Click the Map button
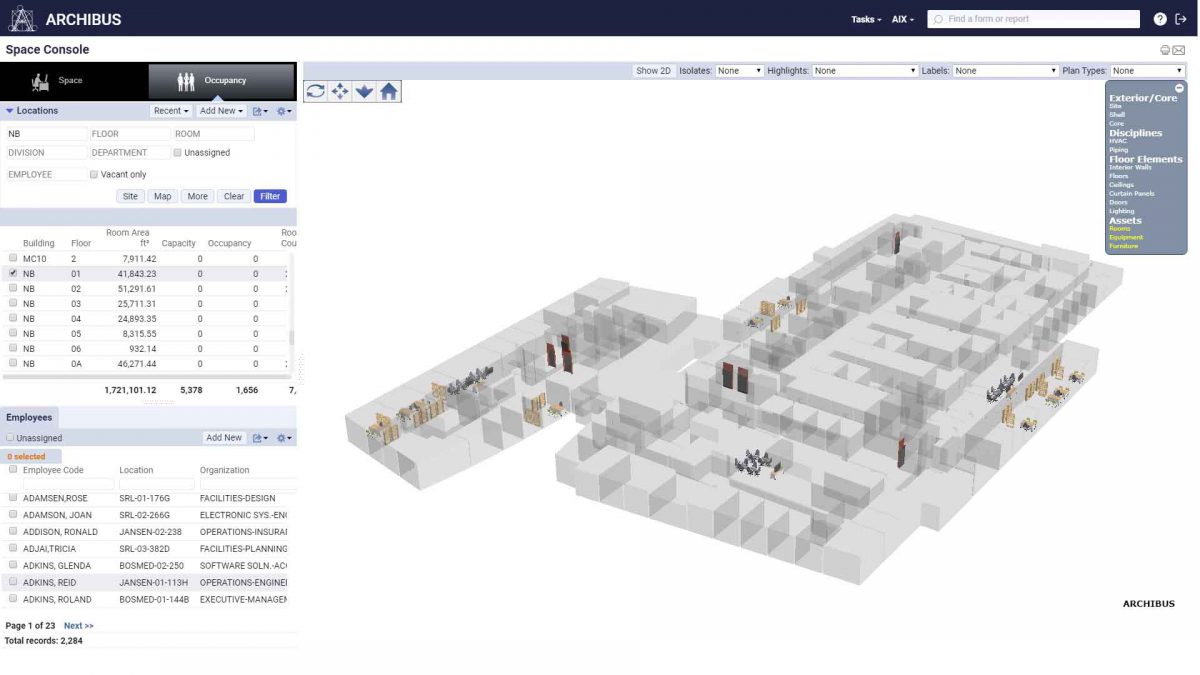Screen dimensions: 1200x675 [162, 196]
